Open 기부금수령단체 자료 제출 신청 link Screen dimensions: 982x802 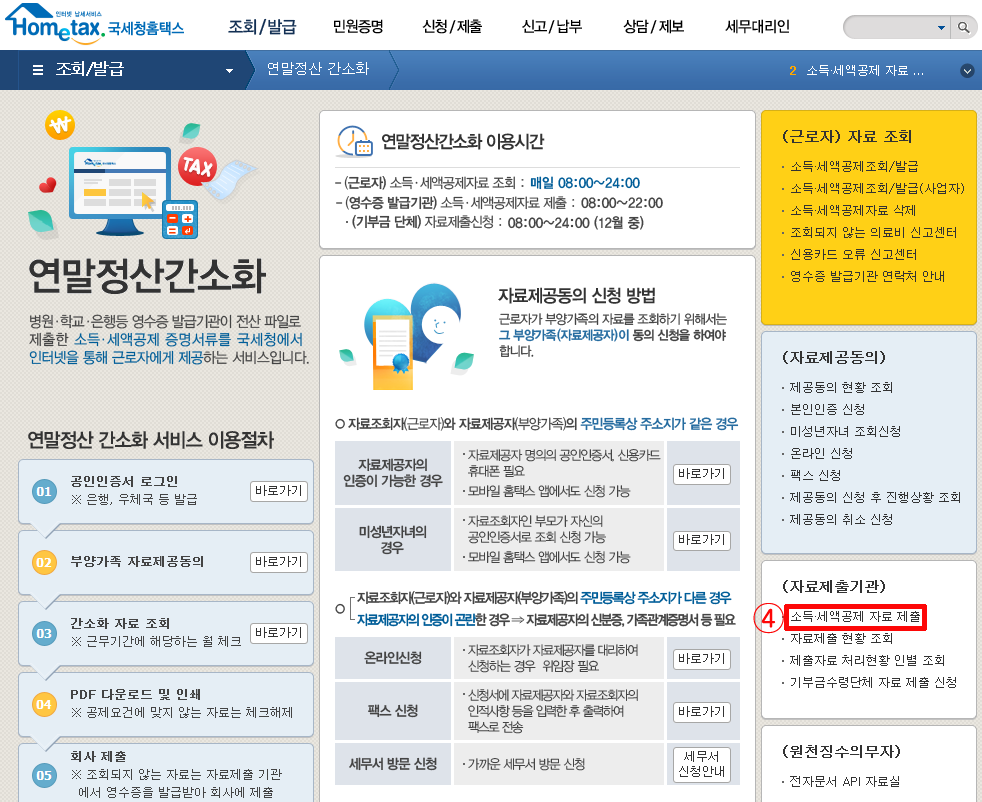[x=873, y=682]
